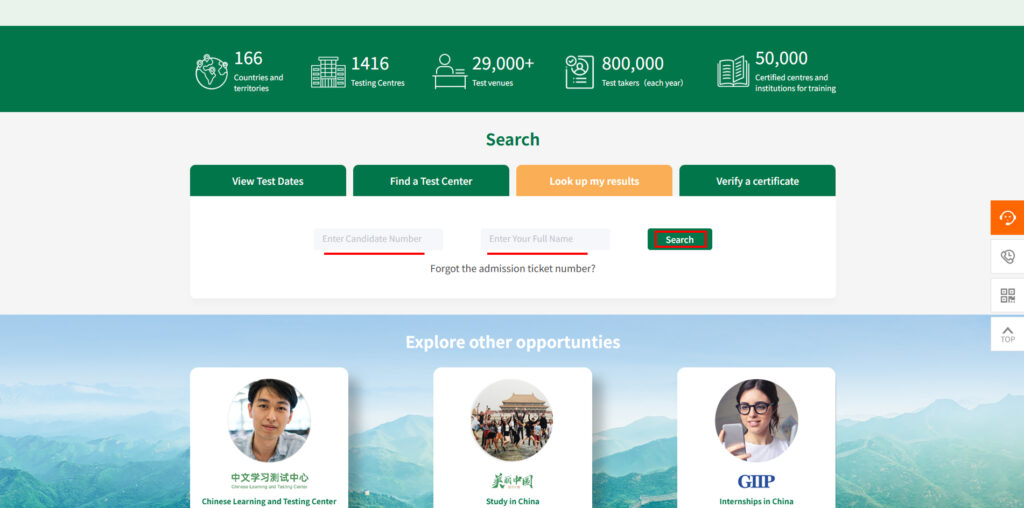
Task: Click the desk icon for test venues
Action: click(x=450, y=71)
